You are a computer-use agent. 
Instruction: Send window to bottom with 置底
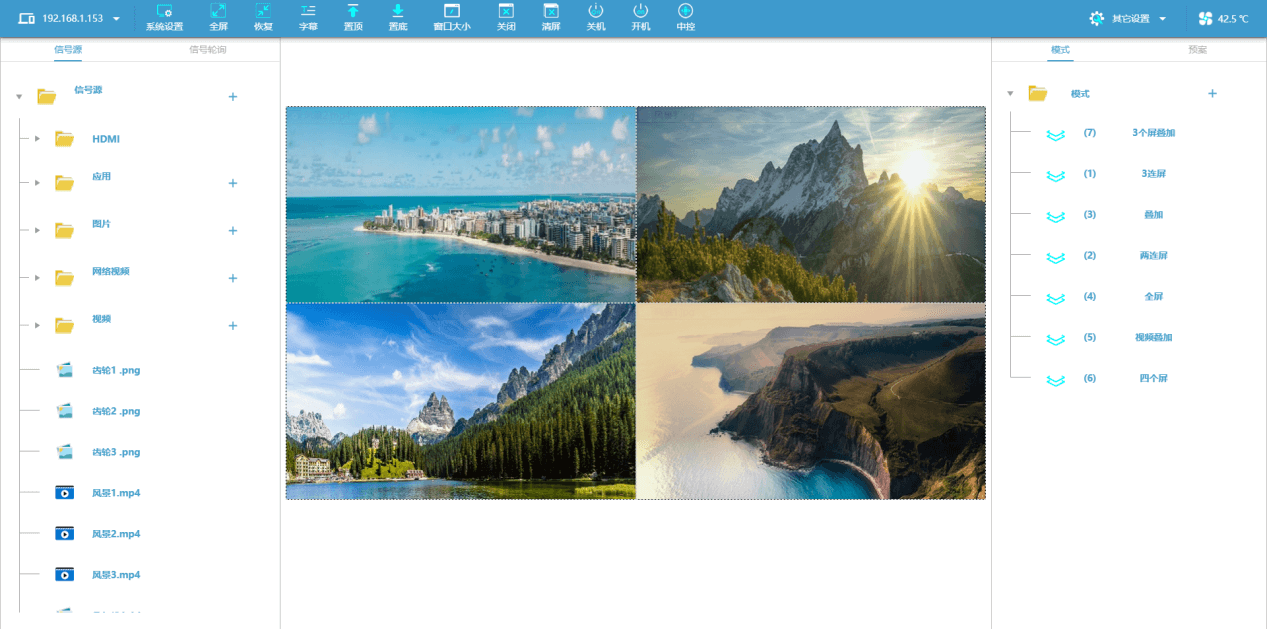tap(397, 17)
